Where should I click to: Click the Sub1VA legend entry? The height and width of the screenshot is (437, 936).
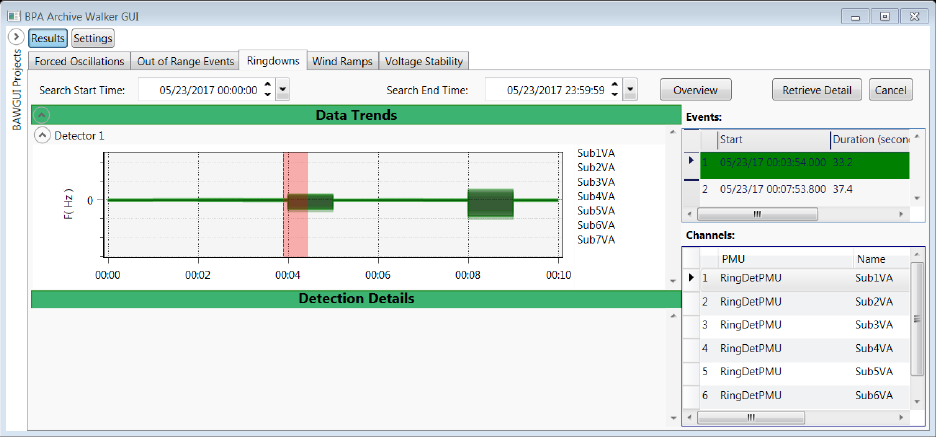click(596, 152)
